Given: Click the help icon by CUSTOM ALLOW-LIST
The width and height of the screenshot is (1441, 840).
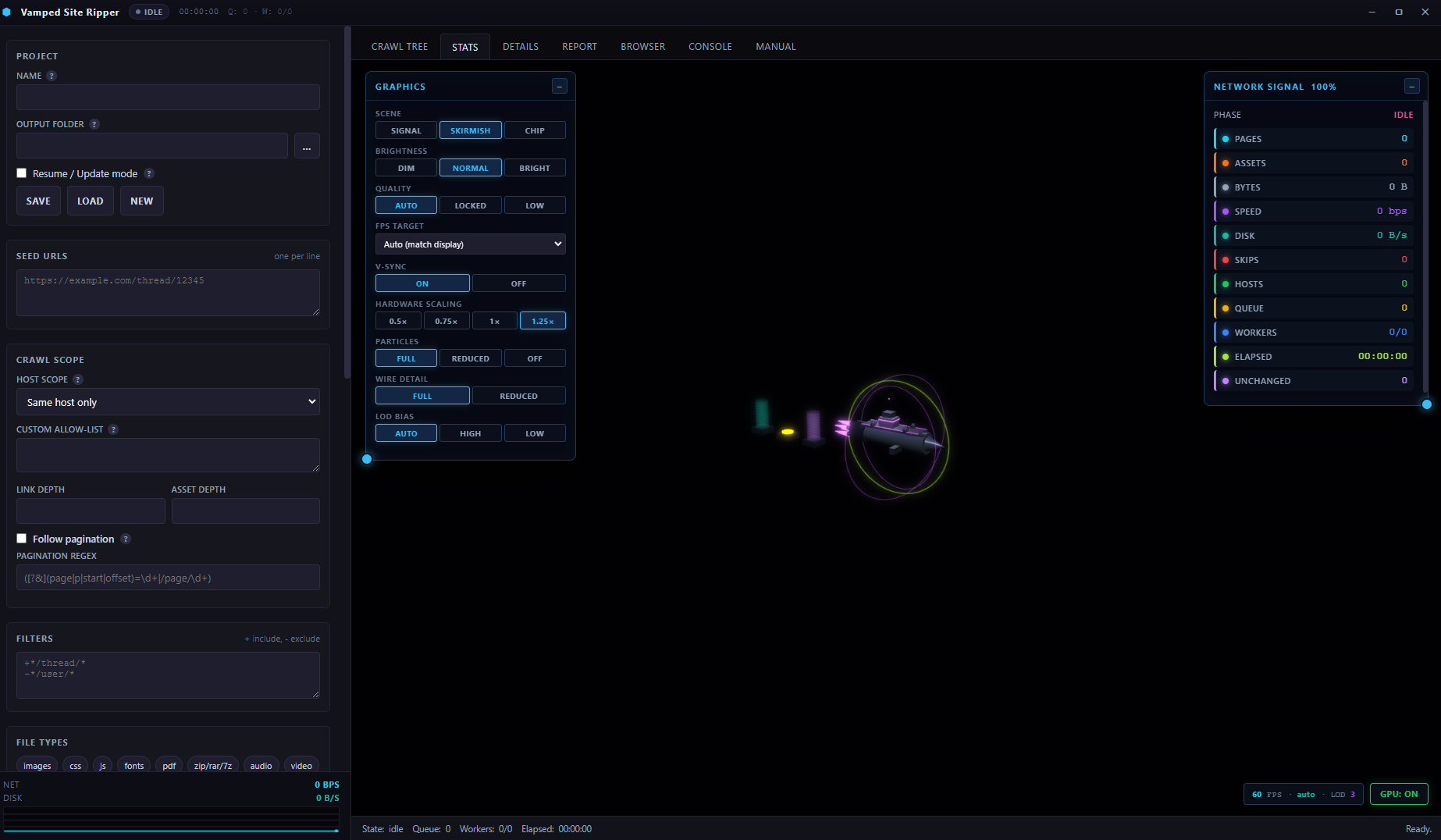Looking at the screenshot, I should tap(113, 429).
